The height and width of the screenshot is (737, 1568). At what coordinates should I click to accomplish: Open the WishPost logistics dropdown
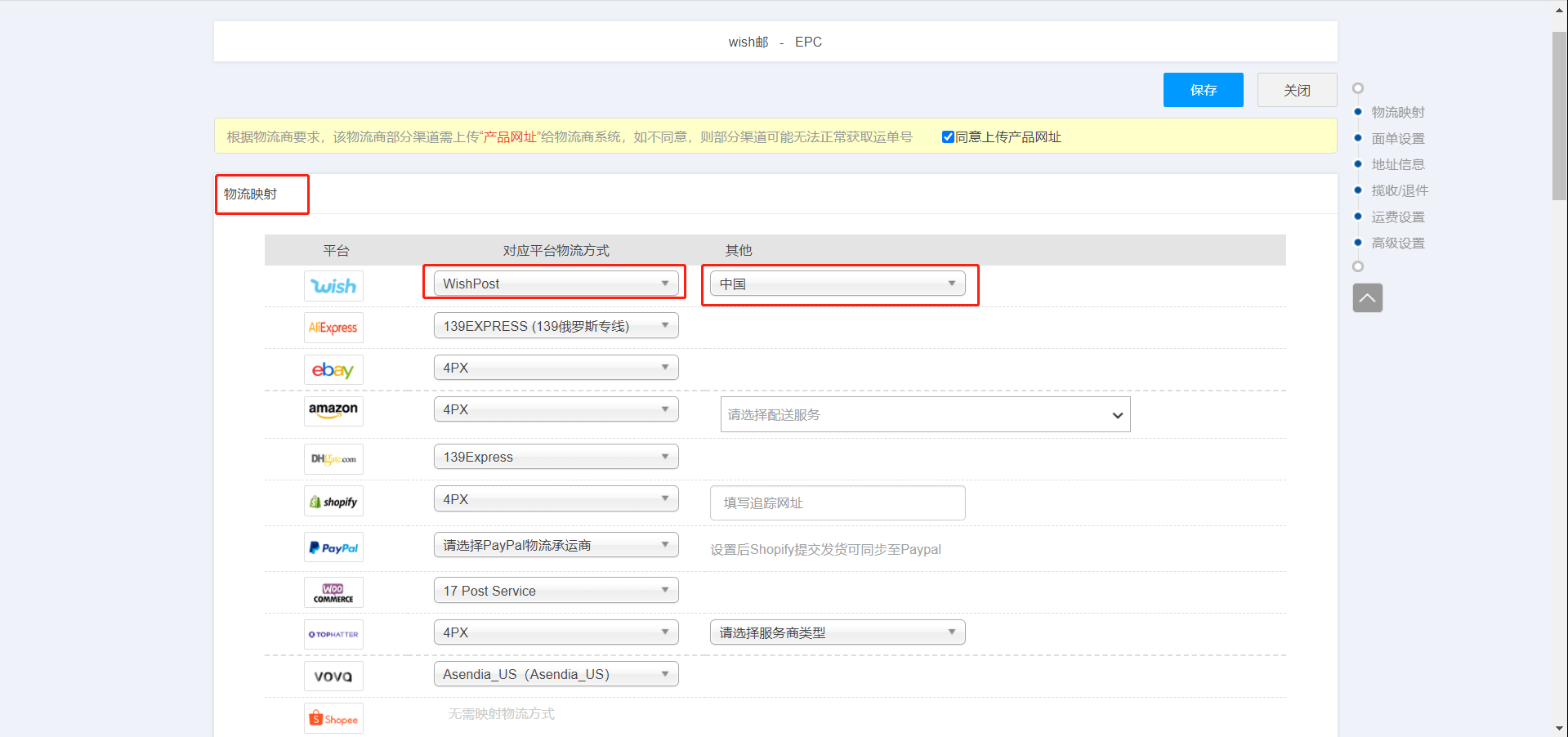pyautogui.click(x=556, y=284)
